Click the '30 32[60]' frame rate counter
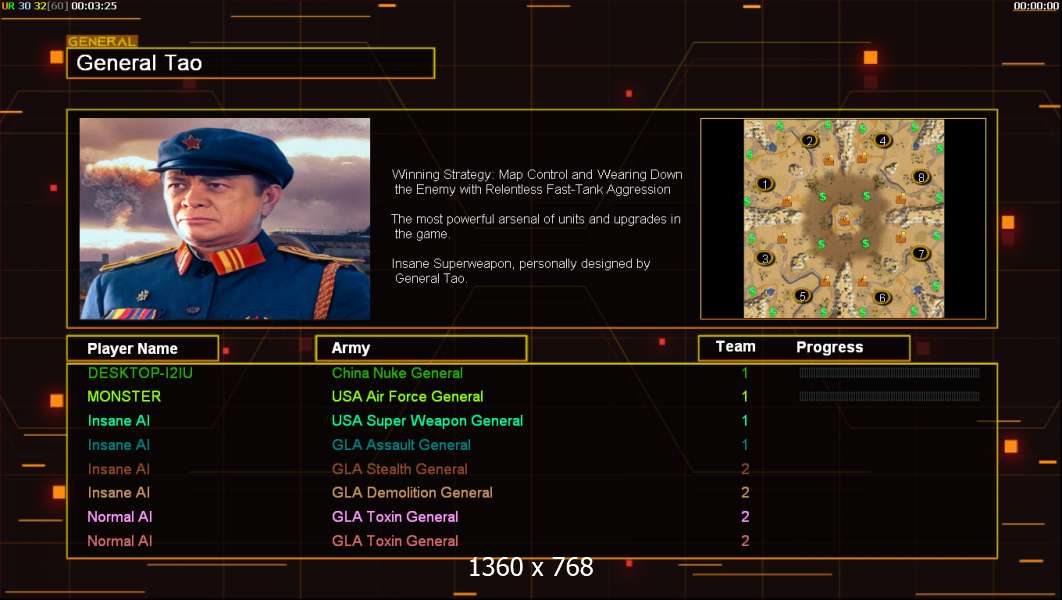Viewport: 1062px width, 600px height. (43, 6)
